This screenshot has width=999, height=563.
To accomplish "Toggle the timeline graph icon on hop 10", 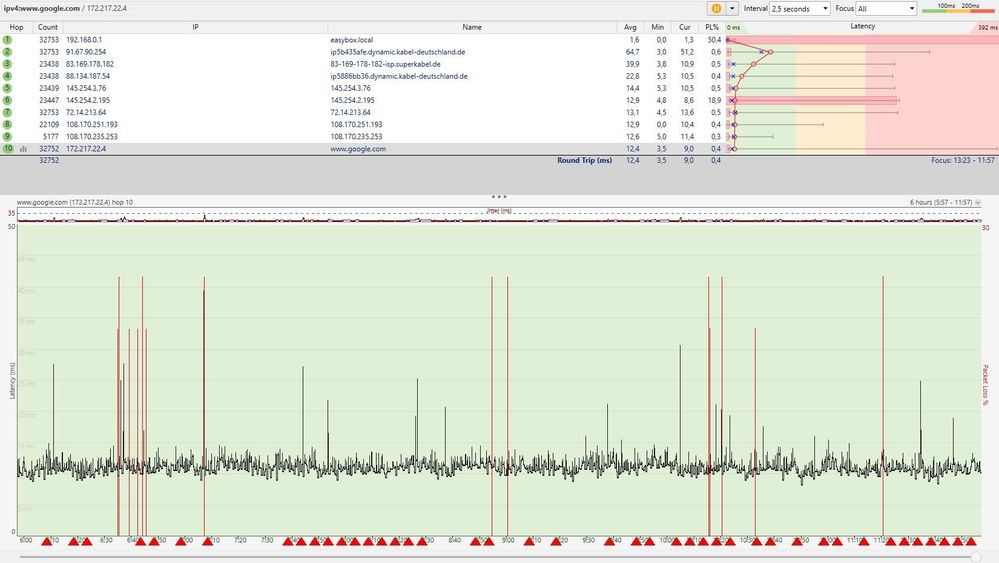I will click(23, 149).
